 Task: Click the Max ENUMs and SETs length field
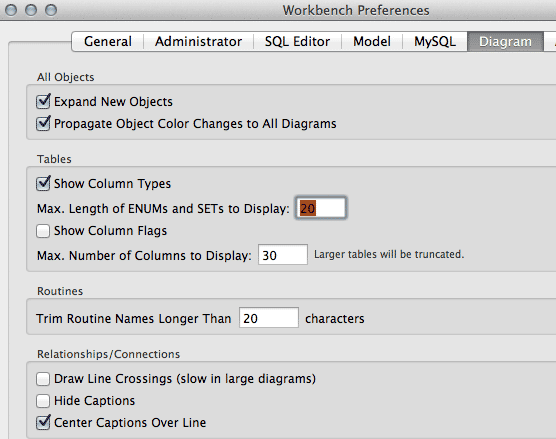[321, 208]
